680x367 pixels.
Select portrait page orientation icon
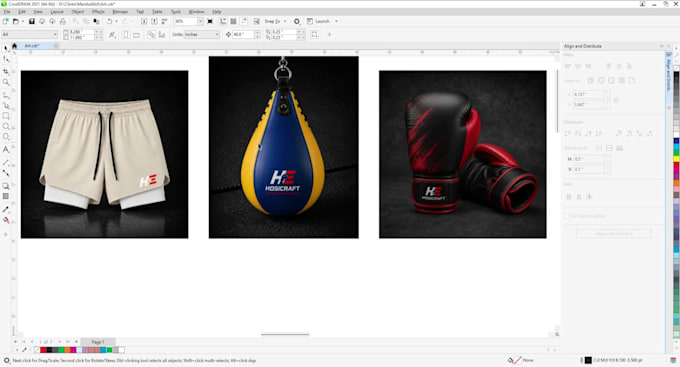(x=126, y=34)
